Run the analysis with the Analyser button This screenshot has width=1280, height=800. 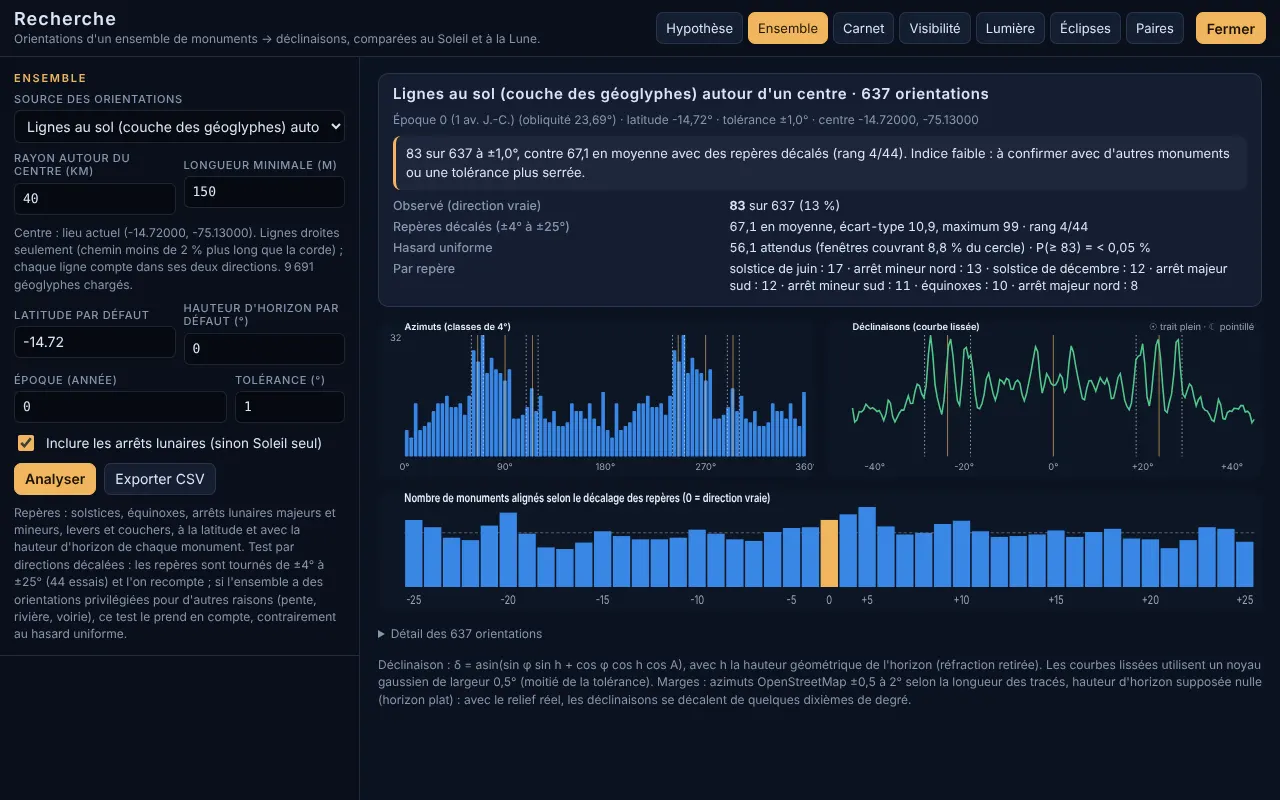point(55,479)
